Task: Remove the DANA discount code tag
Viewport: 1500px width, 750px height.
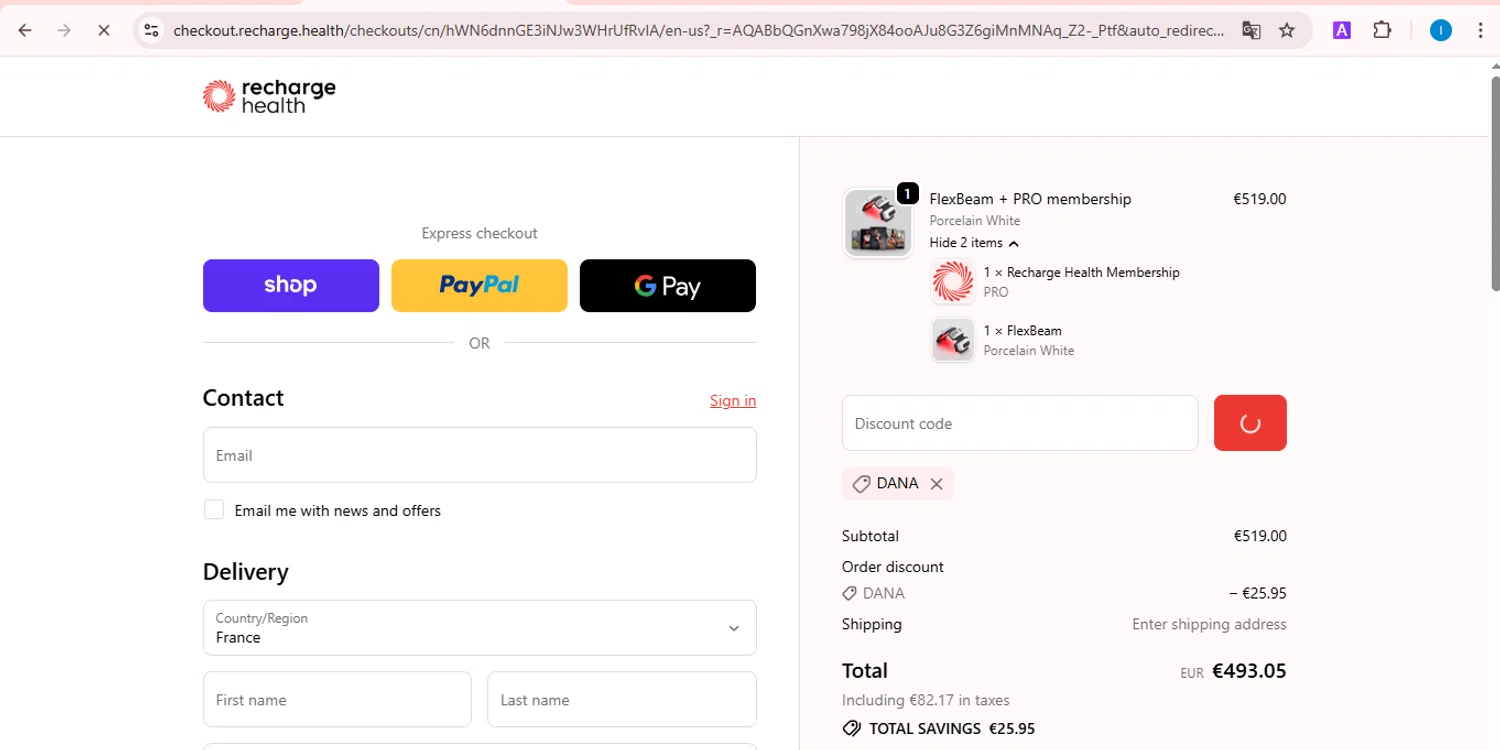Action: (936, 484)
